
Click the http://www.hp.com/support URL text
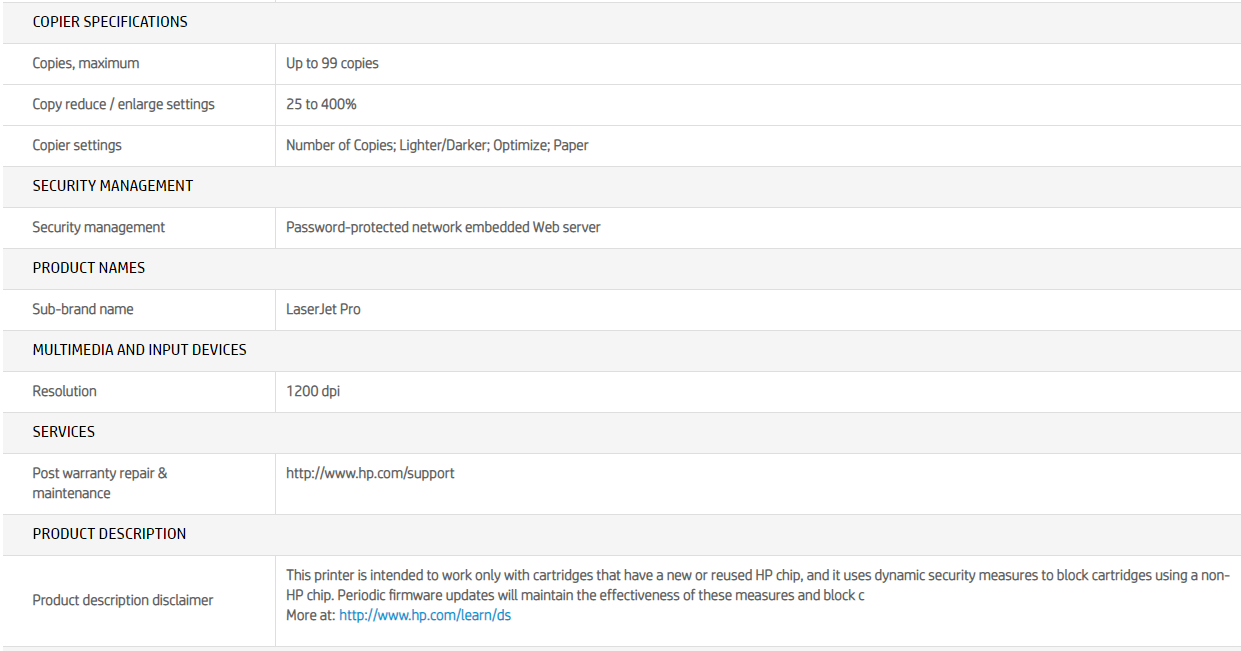pyautogui.click(x=370, y=473)
